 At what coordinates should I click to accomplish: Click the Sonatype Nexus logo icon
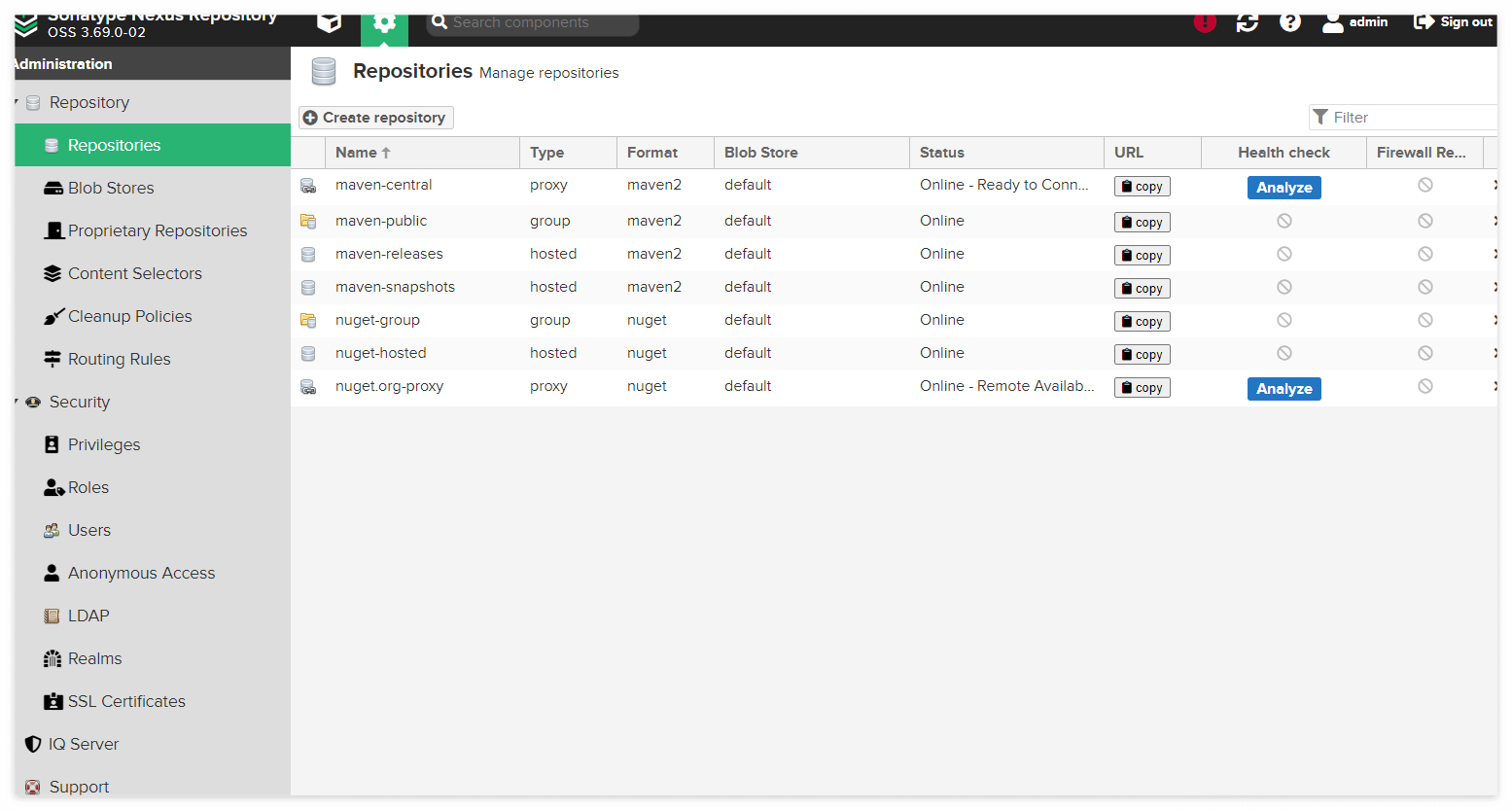point(26,25)
